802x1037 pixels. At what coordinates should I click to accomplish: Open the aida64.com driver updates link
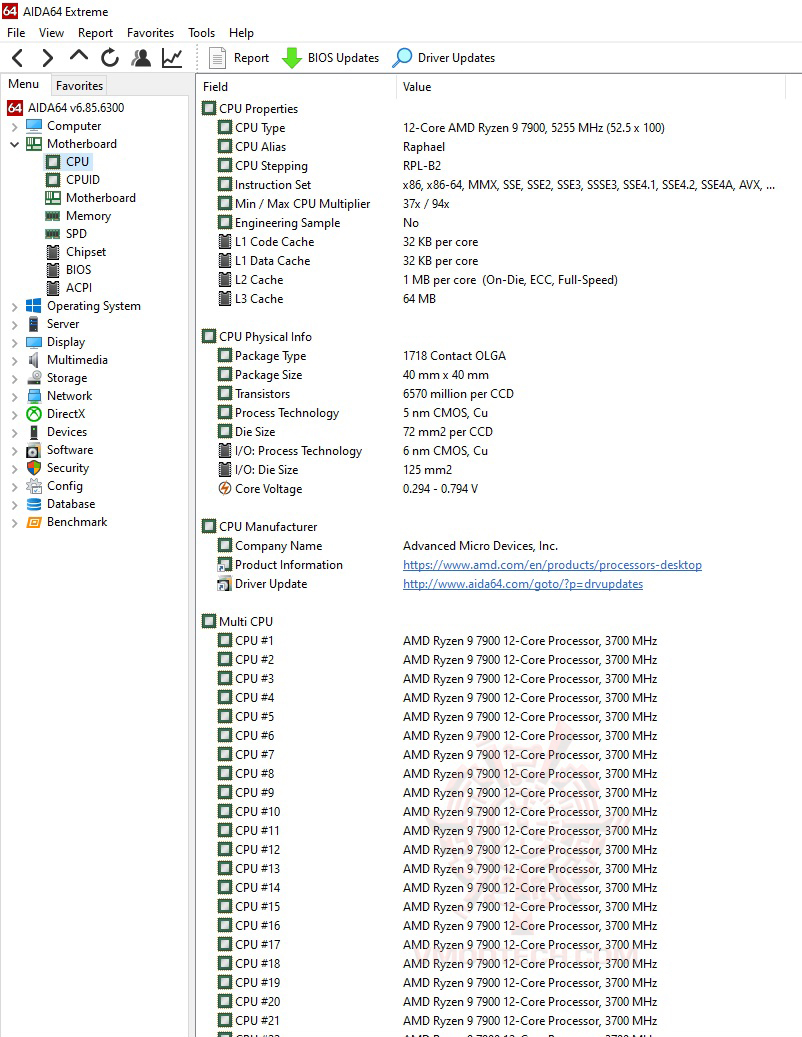coord(522,584)
